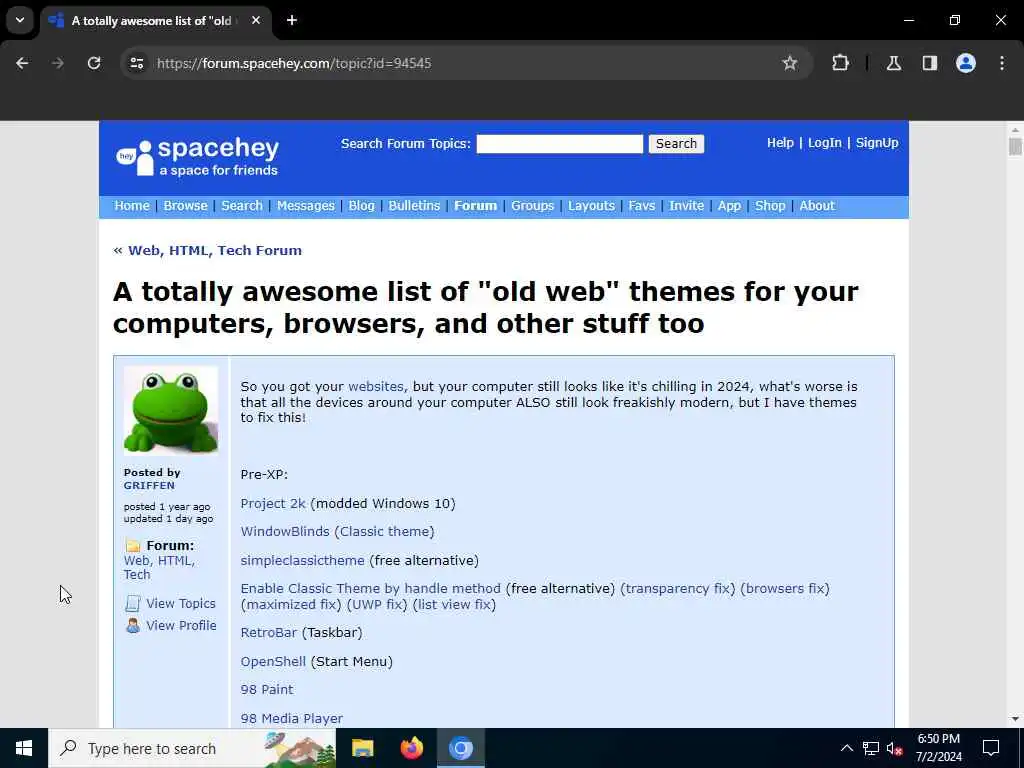The width and height of the screenshot is (1024, 768).
Task: Open Chrome Labs flask icon
Action: pos(893,63)
